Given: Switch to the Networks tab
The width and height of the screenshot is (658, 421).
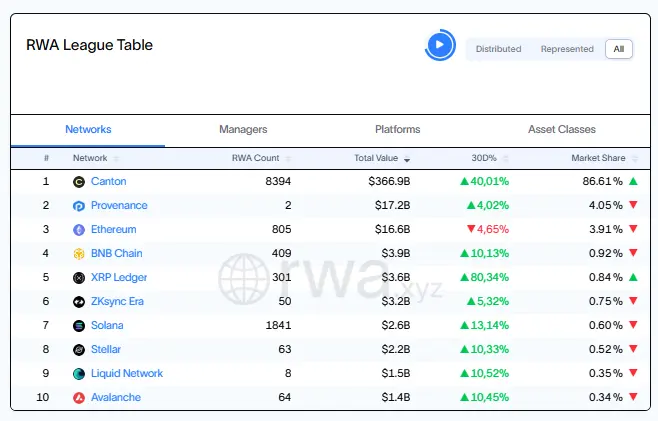Looking at the screenshot, I should [88, 129].
